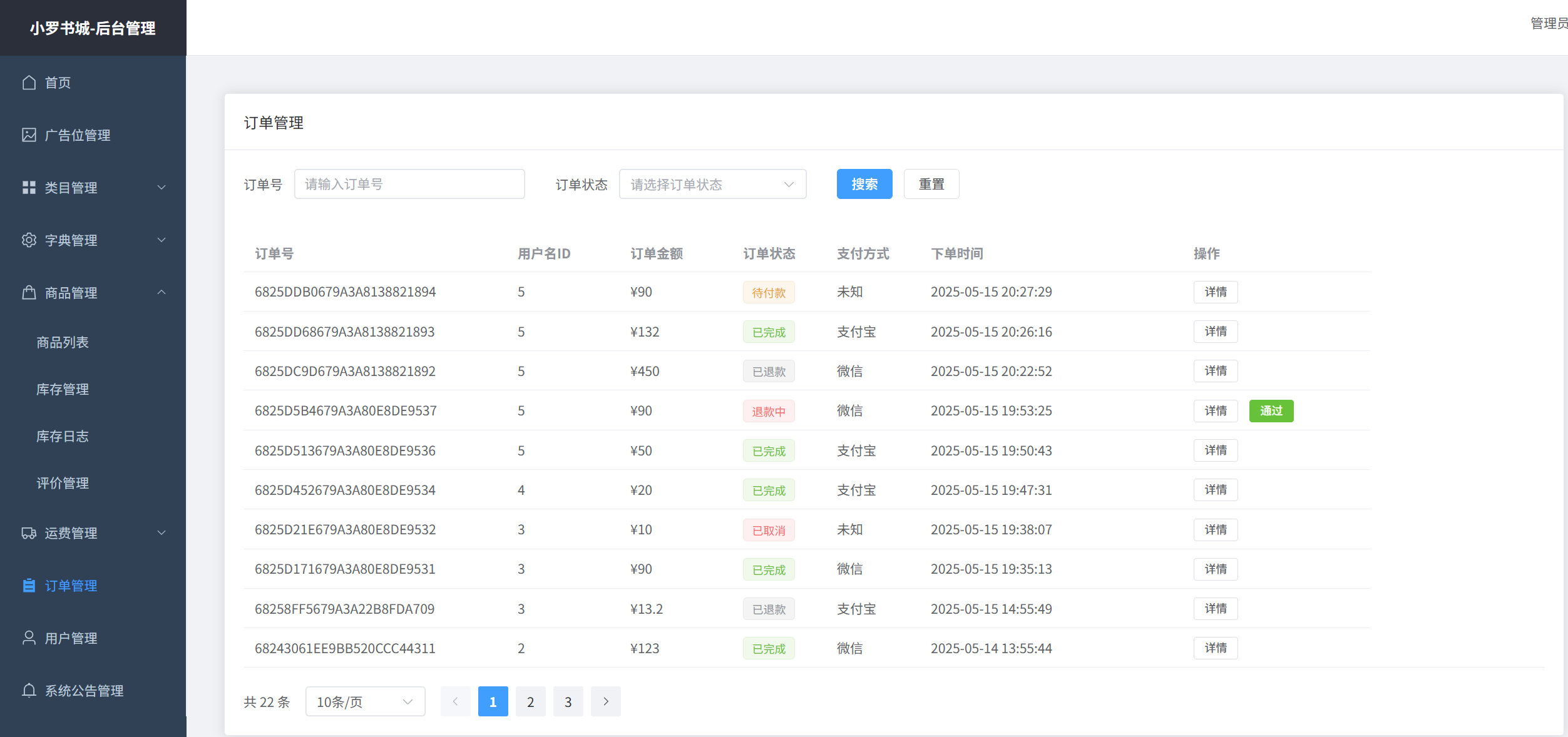Click the clipboard icon for 订单管理
This screenshot has height=737, width=1568.
29,586
